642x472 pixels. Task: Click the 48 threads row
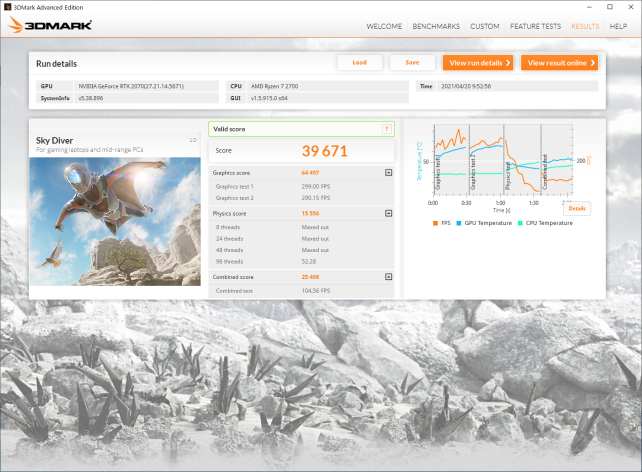[301, 250]
